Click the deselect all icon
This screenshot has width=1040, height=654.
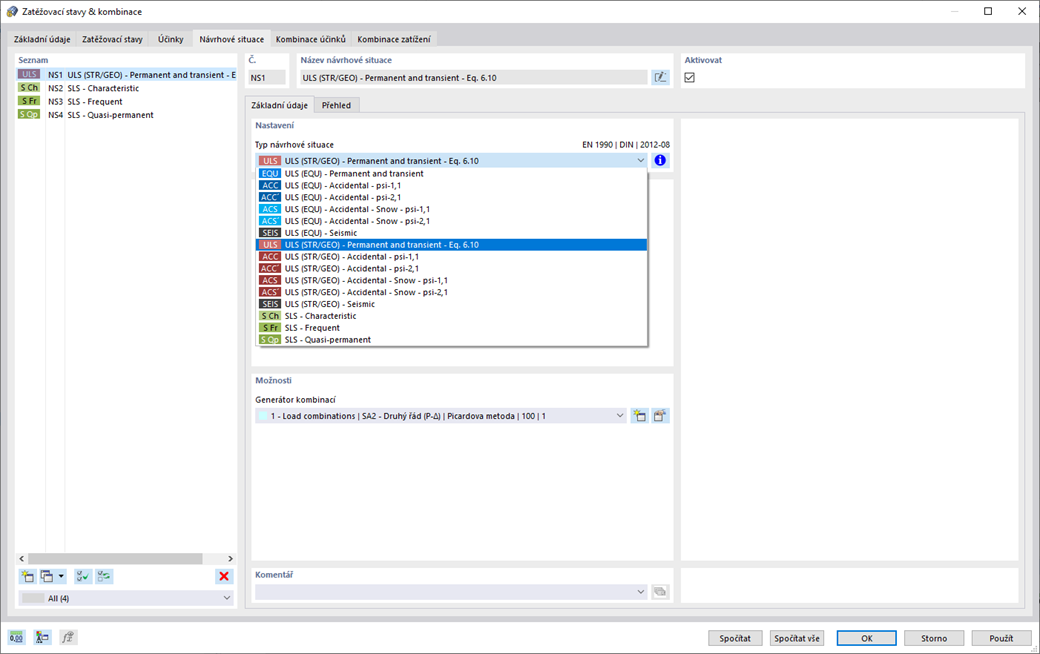[x=104, y=576]
